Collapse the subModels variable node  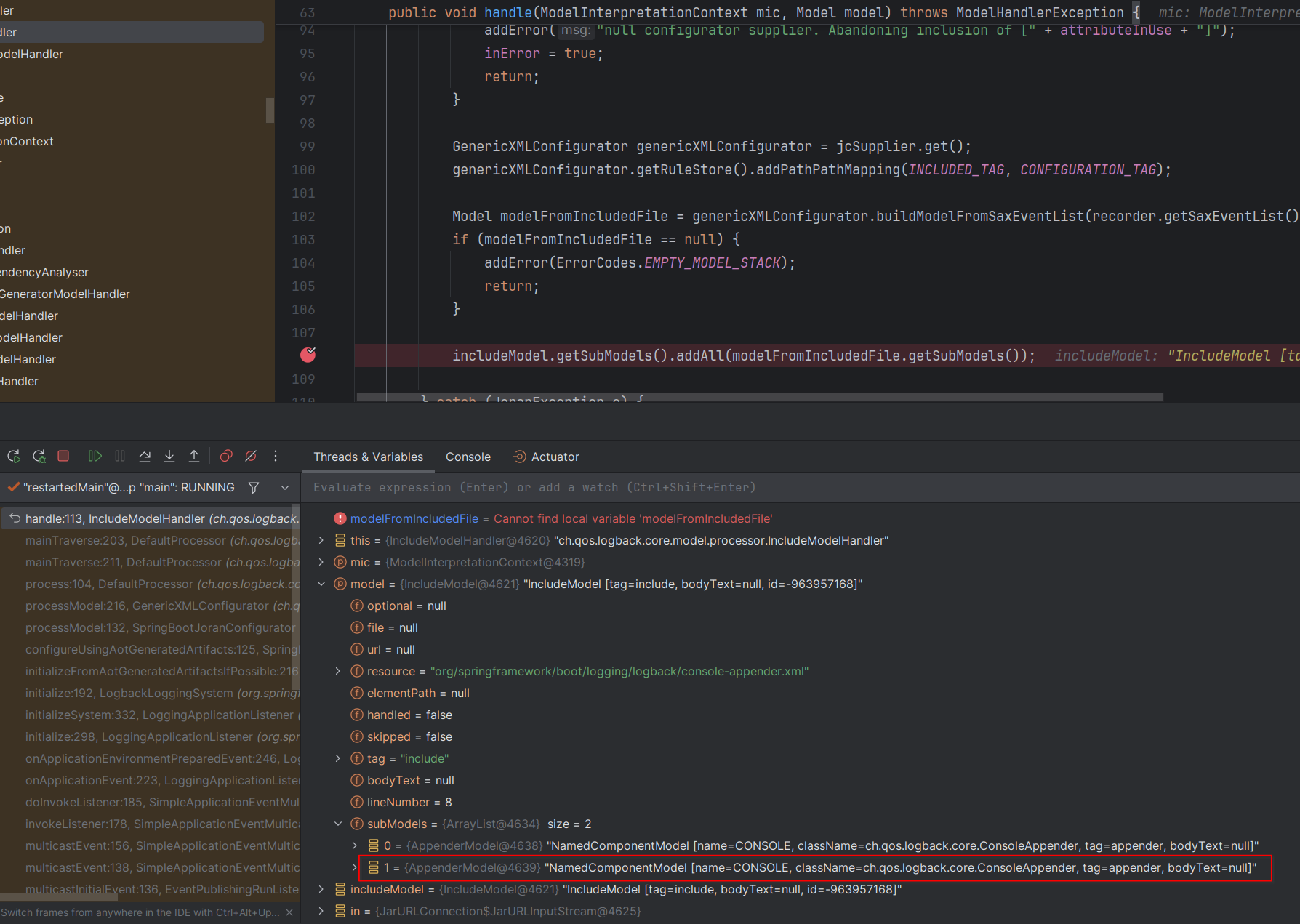[x=338, y=824]
